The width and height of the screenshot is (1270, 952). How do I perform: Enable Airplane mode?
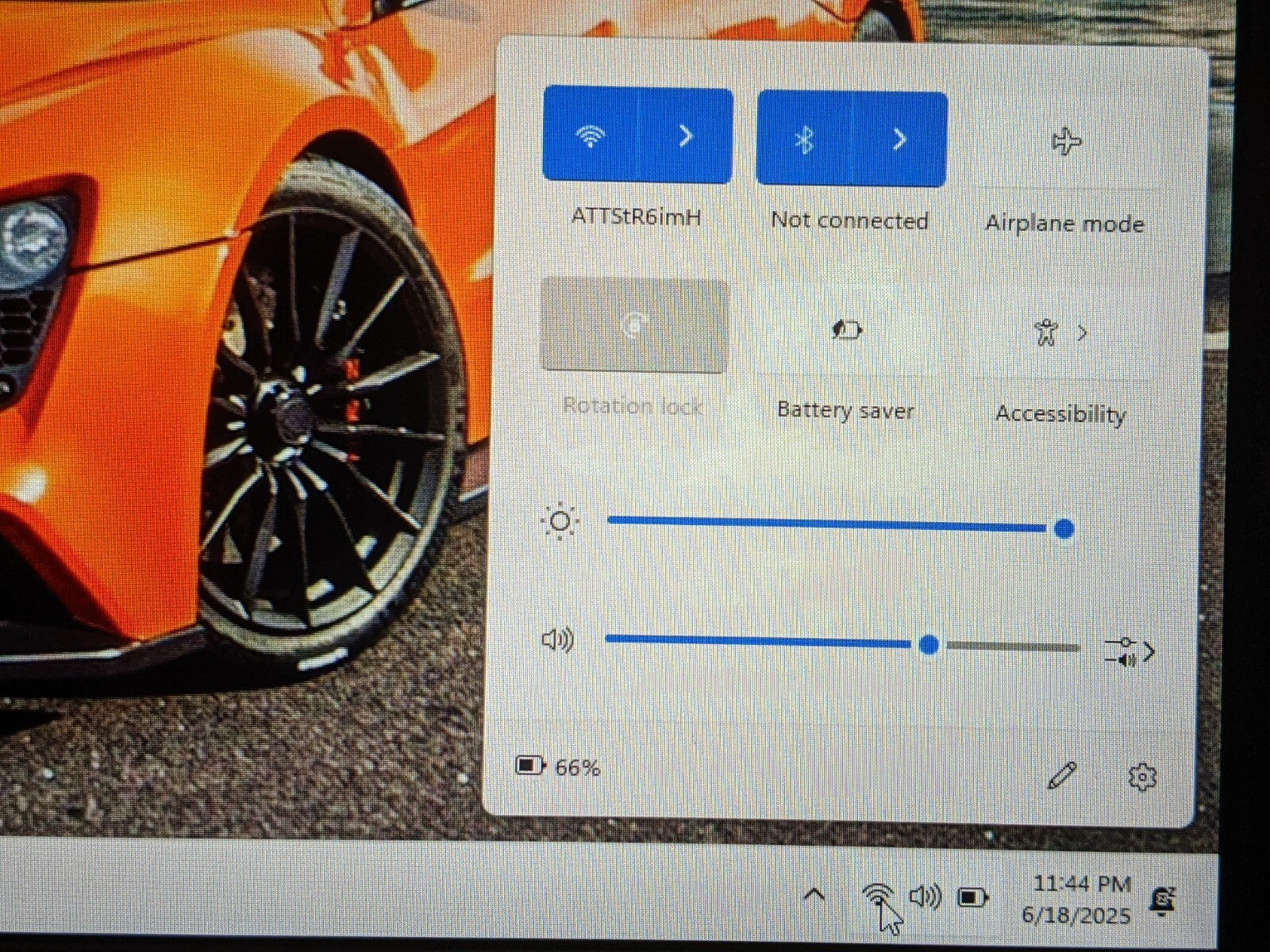pyautogui.click(x=1066, y=143)
